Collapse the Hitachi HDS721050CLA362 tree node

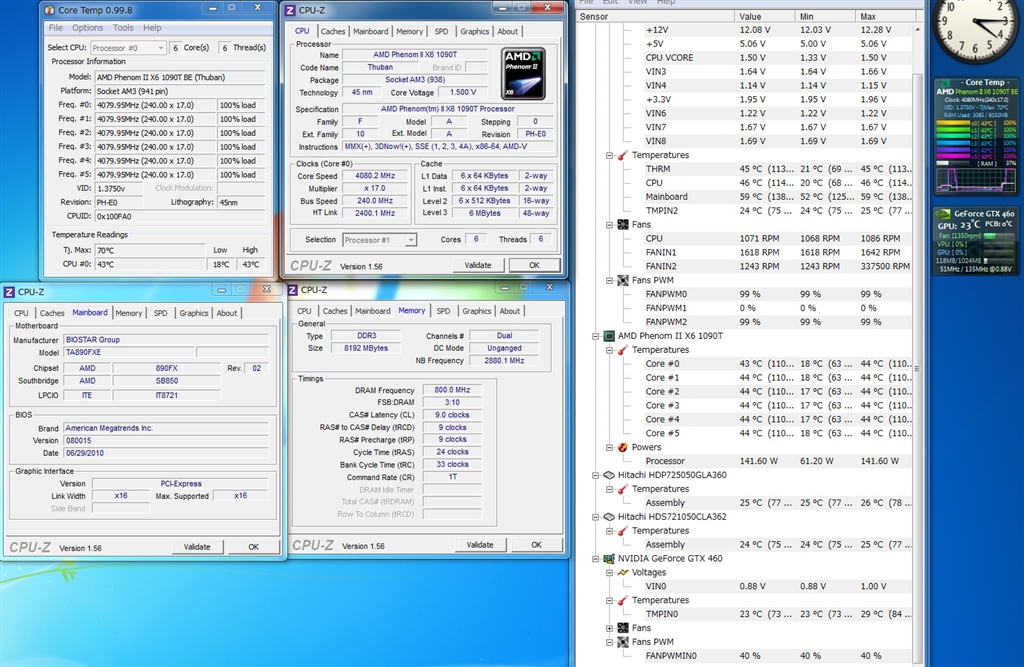[x=597, y=517]
